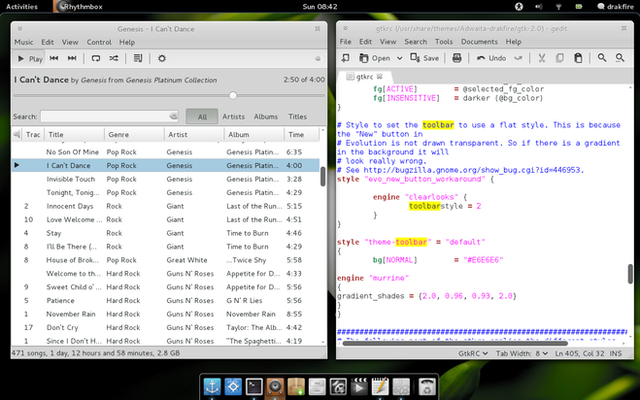This screenshot has height=400, width=640.
Task: Open the GtkRC syntax language dropdown
Action: point(473,353)
